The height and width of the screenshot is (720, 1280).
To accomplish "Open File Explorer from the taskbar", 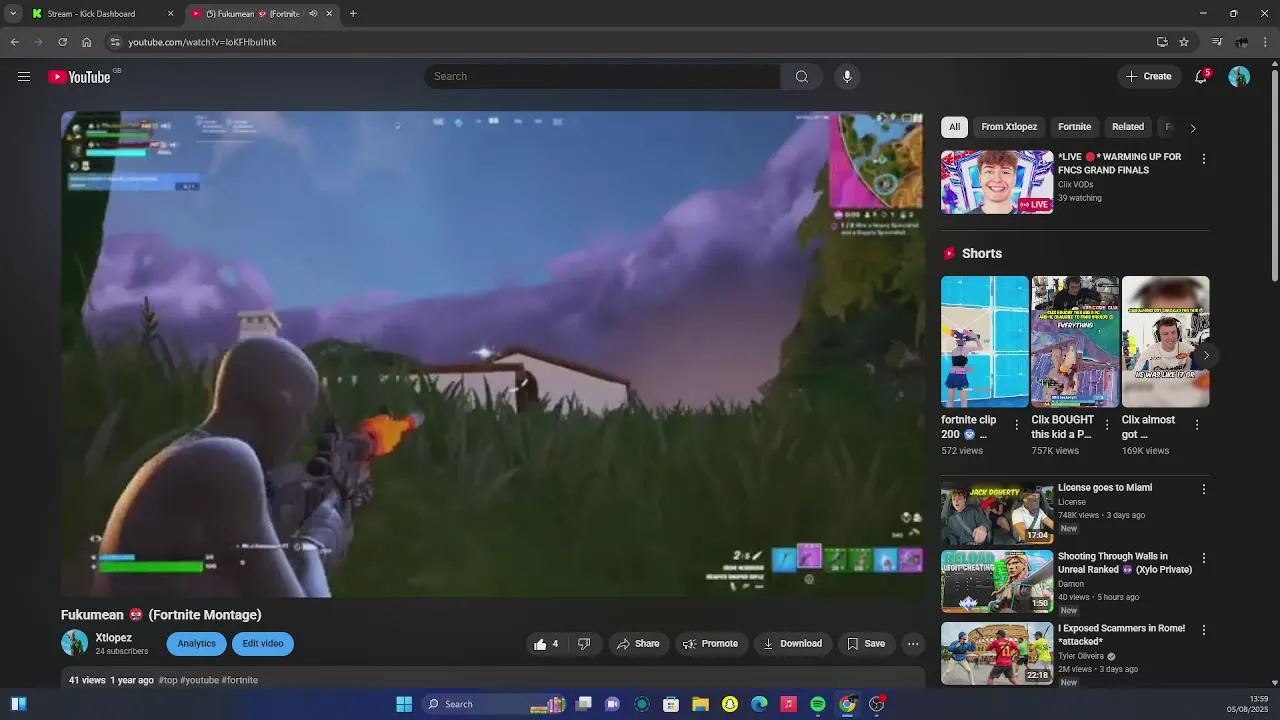I will coord(701,704).
